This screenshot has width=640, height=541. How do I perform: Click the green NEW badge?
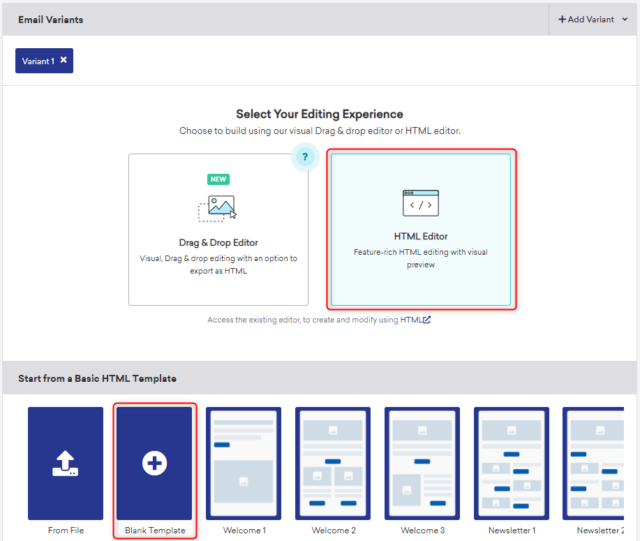(x=218, y=179)
